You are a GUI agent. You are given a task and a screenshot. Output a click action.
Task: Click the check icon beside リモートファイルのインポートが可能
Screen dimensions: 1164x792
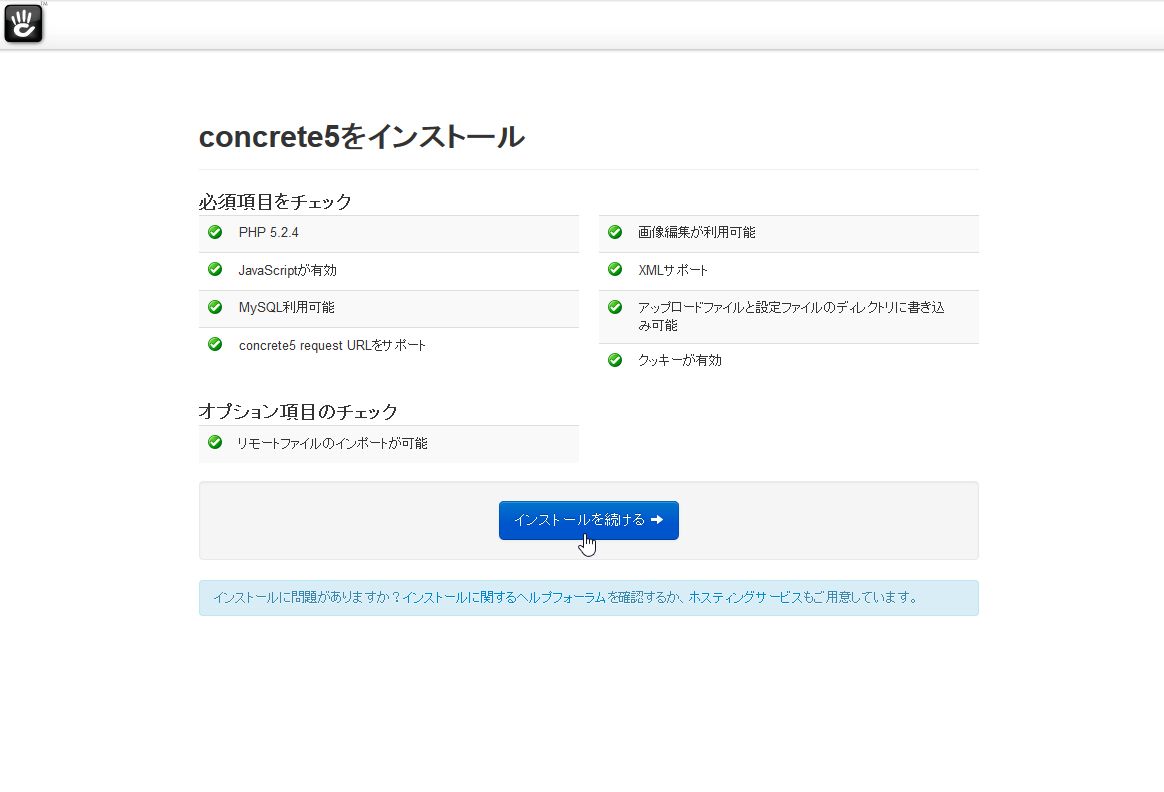pos(215,442)
